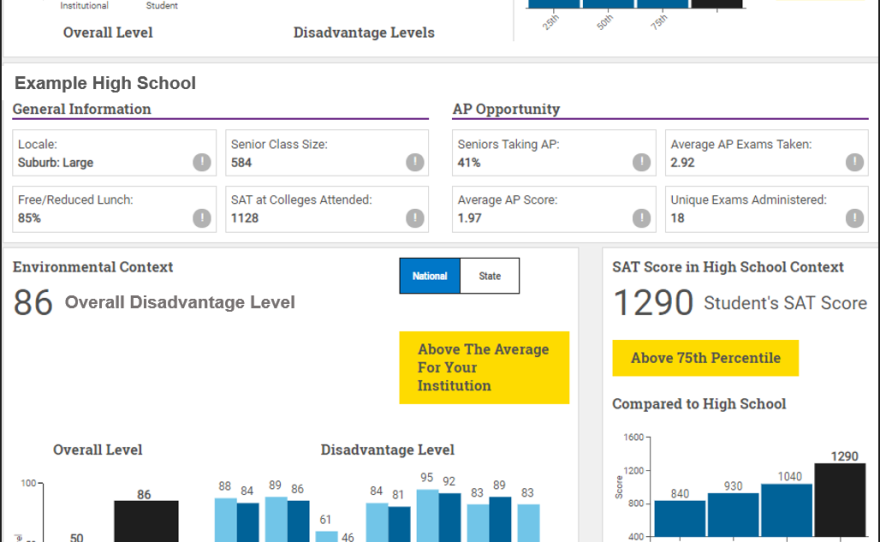Image resolution: width=880 pixels, height=542 pixels.
Task: Click the 584 senior class size value
Action: coord(241,163)
